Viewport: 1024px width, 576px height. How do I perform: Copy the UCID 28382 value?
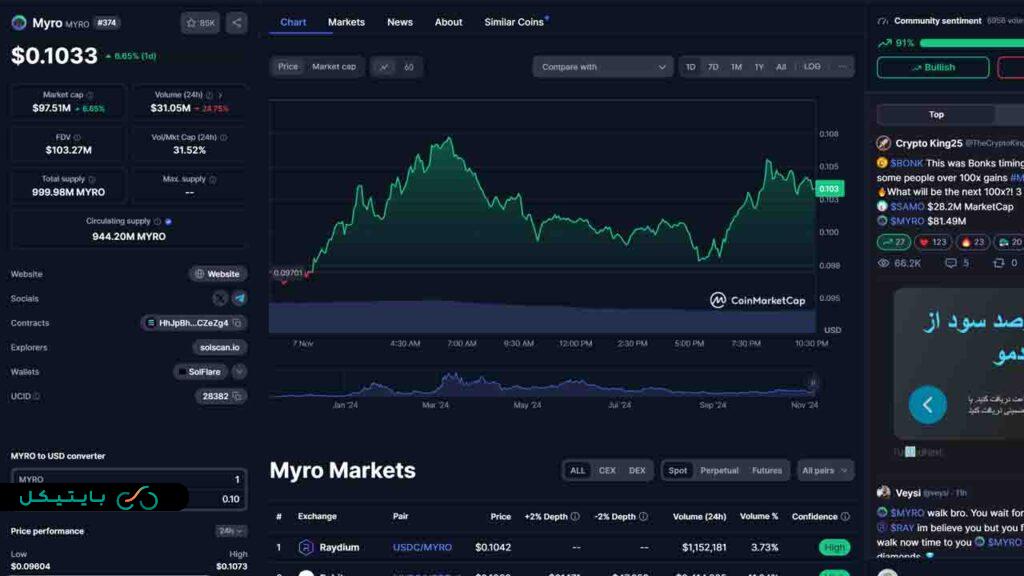238,396
